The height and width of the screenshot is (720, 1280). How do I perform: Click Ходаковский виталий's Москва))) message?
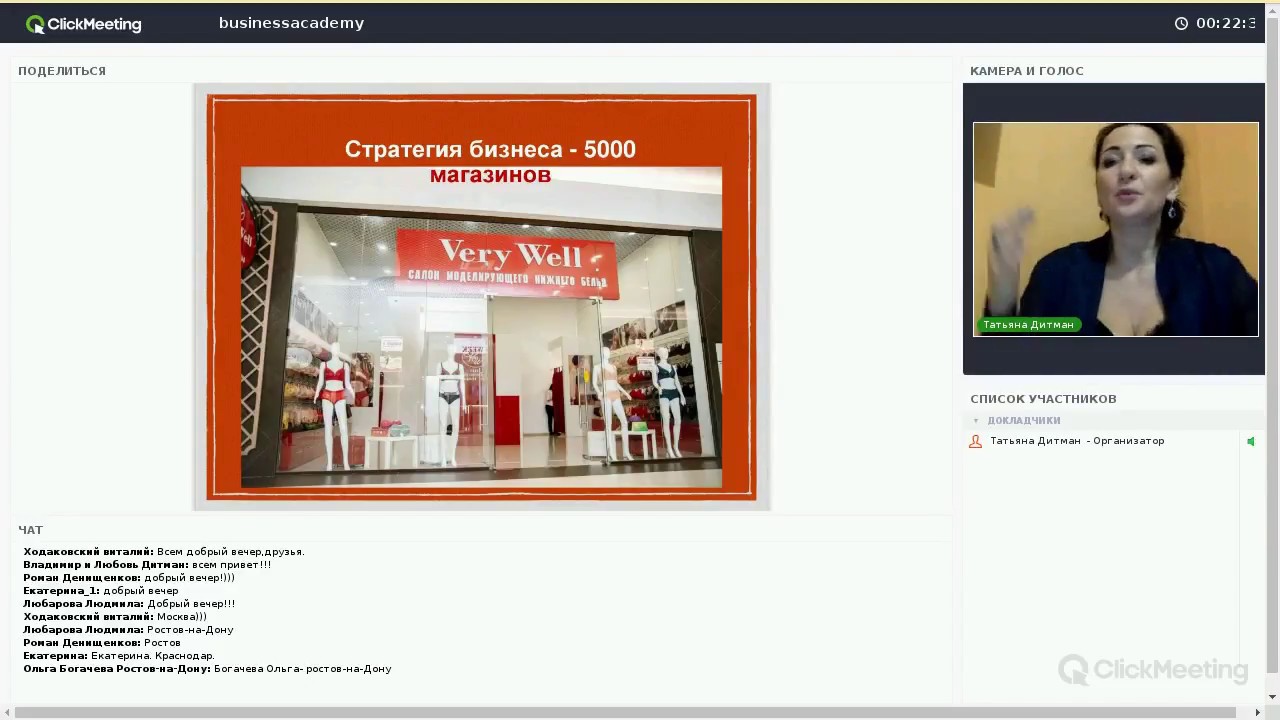pos(115,617)
